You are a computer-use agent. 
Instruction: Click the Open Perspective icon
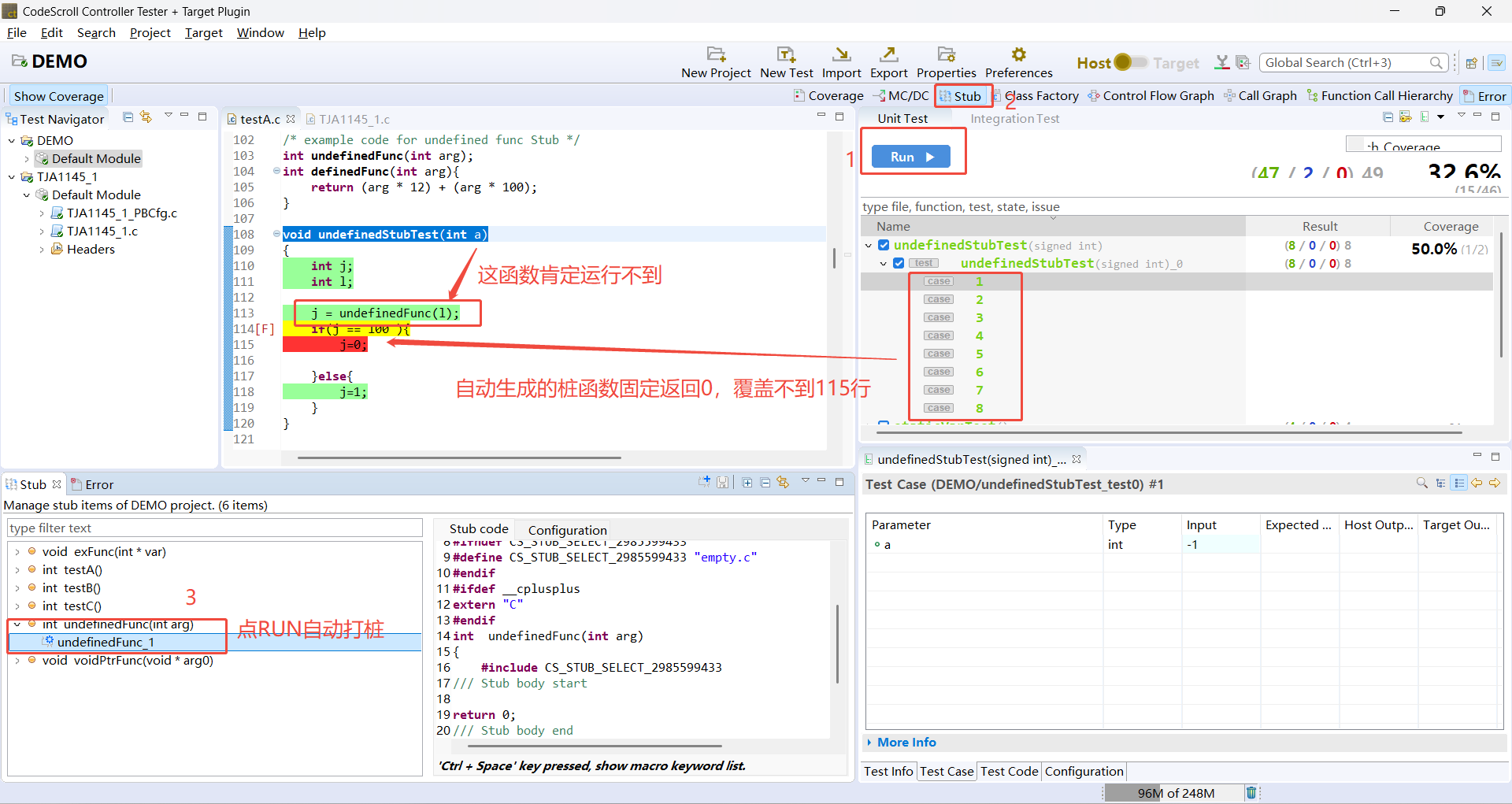pyautogui.click(x=1471, y=63)
